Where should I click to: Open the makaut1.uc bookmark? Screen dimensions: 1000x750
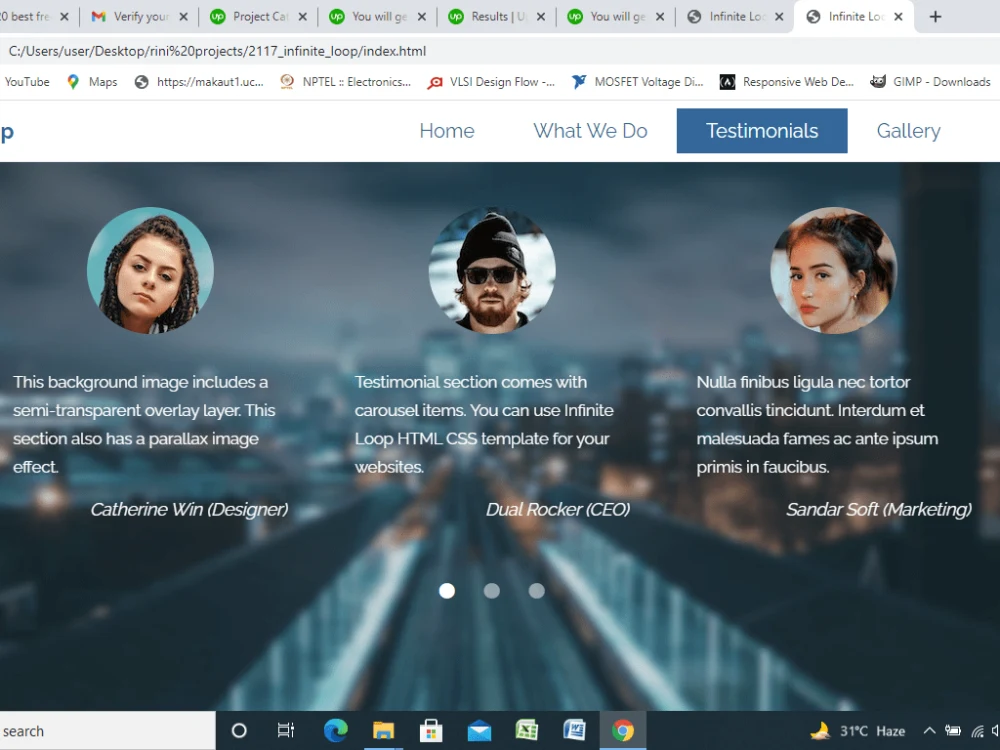(x=199, y=82)
